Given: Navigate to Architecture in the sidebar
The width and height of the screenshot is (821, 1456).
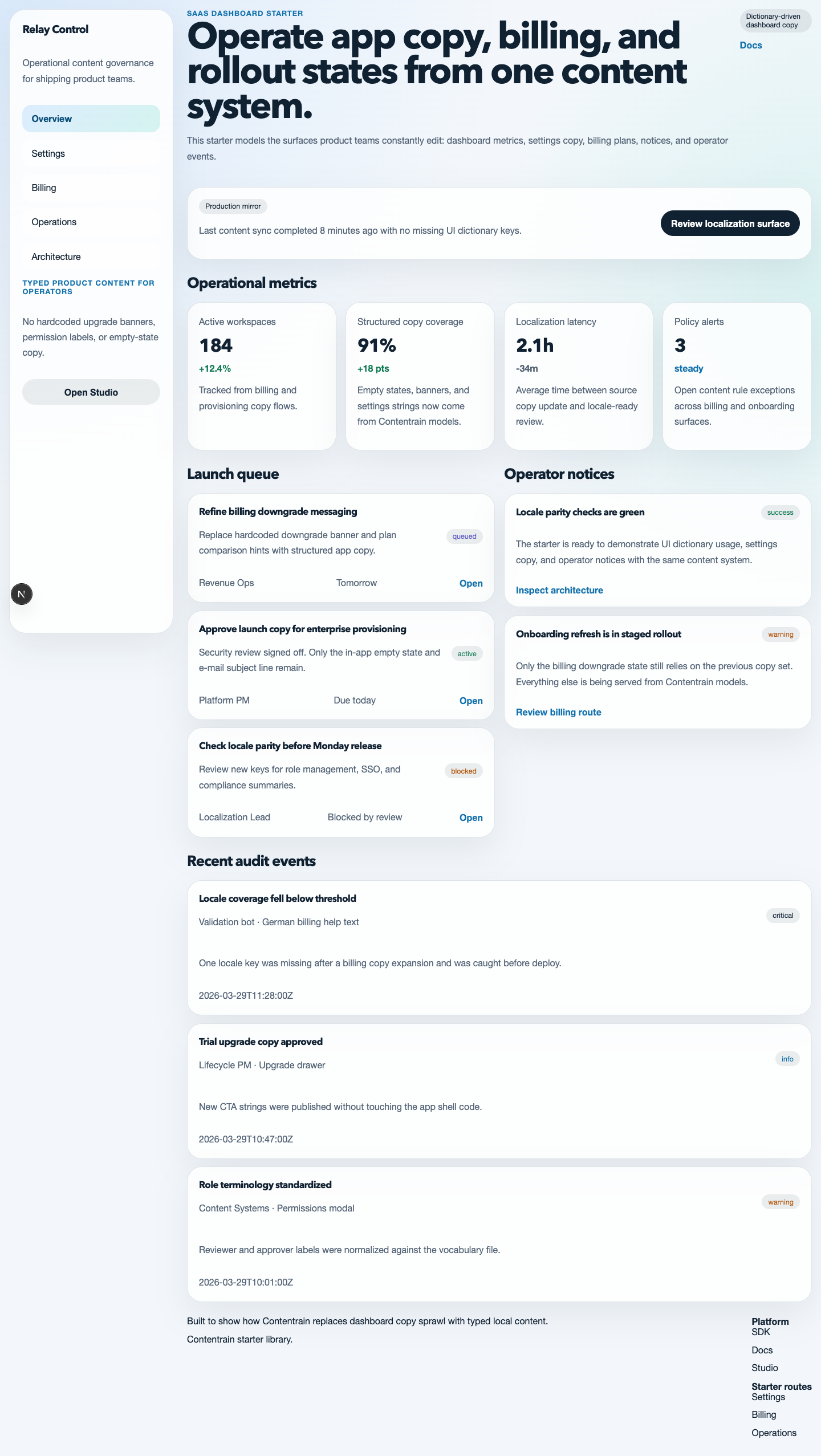Looking at the screenshot, I should (91, 257).
